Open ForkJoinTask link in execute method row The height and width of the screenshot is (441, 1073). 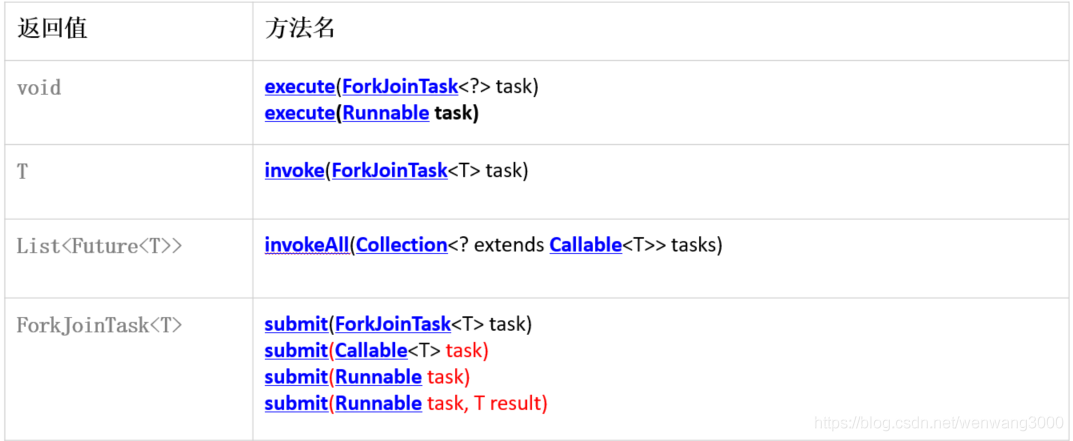[x=400, y=87]
